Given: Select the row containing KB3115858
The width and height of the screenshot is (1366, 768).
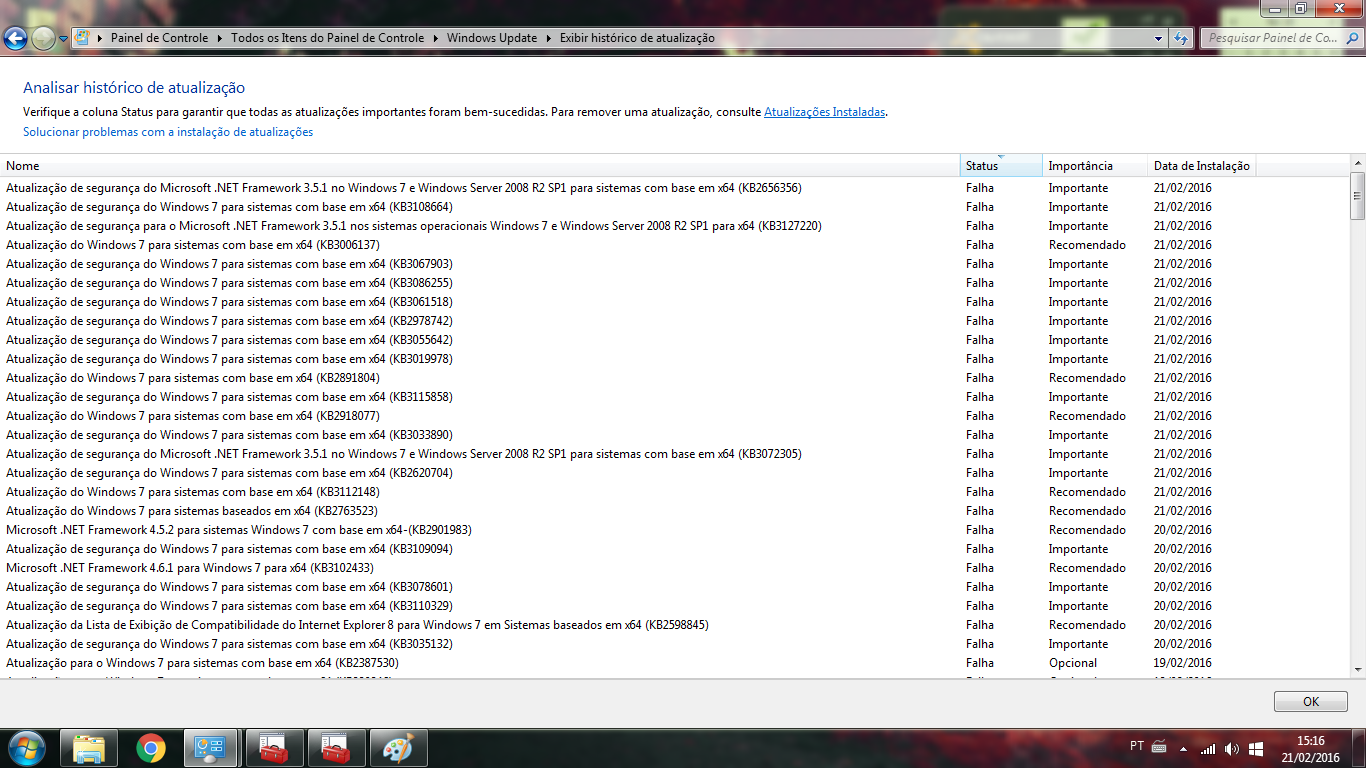Looking at the screenshot, I should tap(675, 397).
